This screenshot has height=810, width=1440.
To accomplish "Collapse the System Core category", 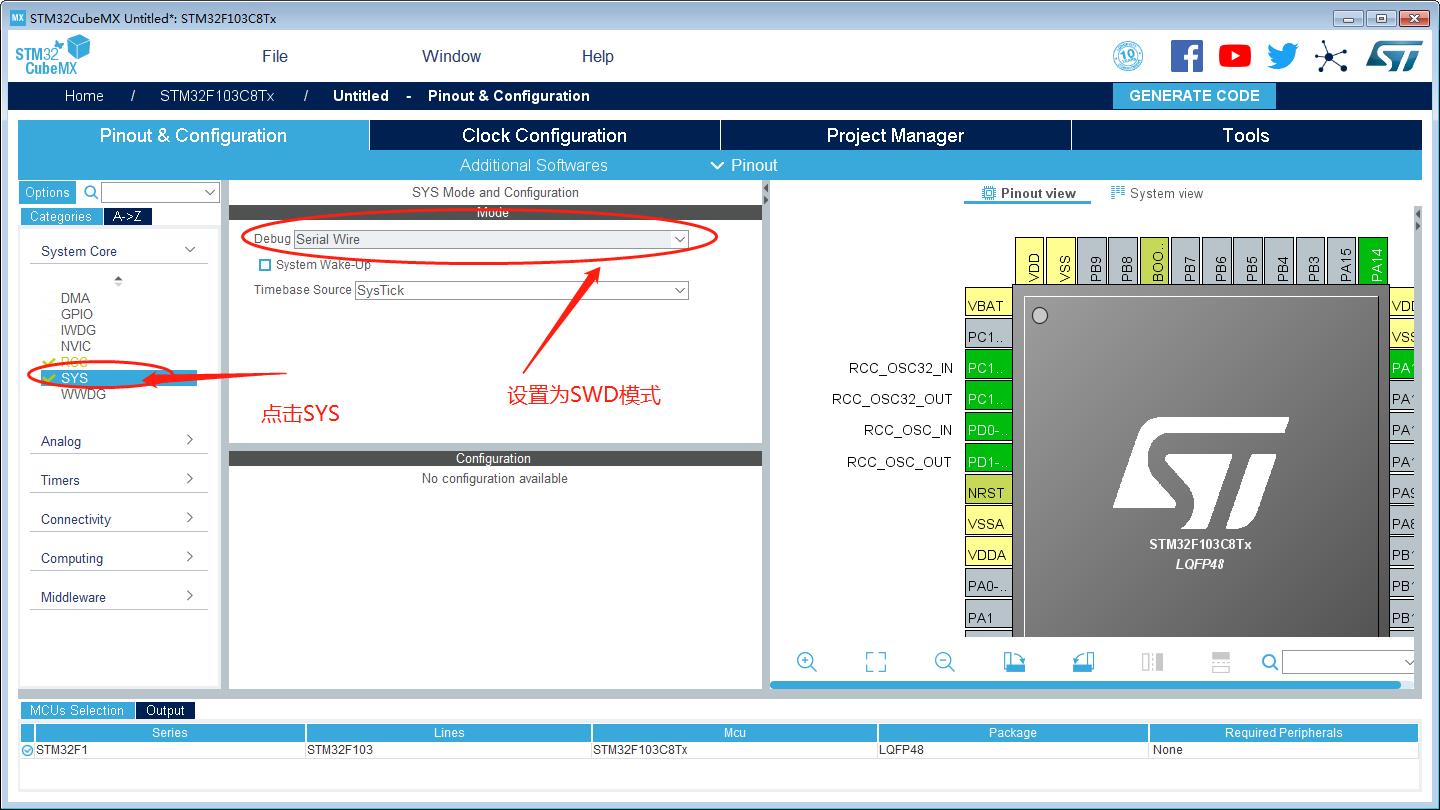I will tap(190, 250).
